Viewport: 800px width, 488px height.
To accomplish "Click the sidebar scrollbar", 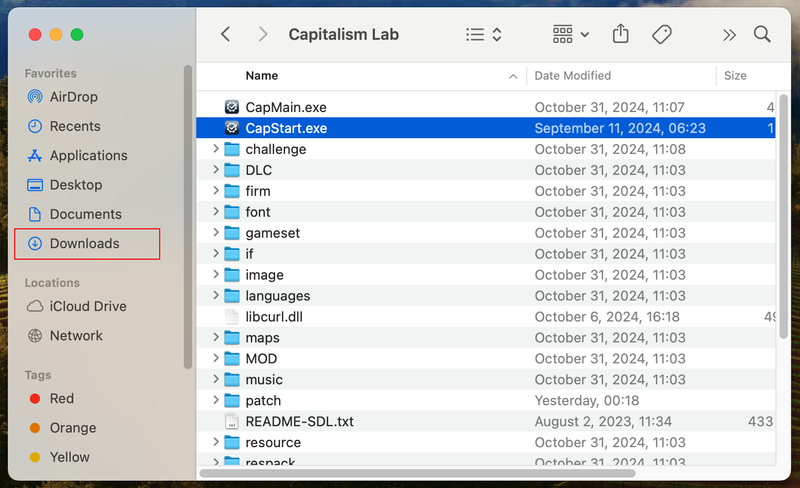I will [x=188, y=216].
